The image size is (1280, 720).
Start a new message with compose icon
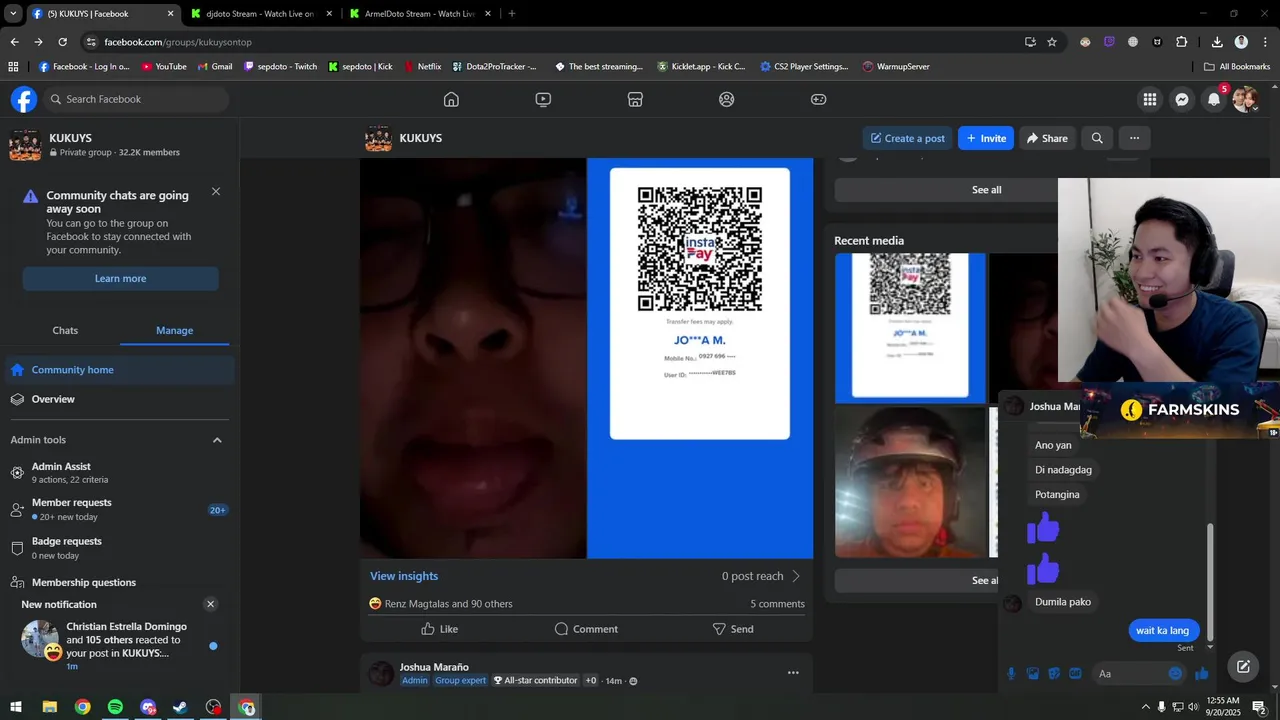(x=1243, y=666)
